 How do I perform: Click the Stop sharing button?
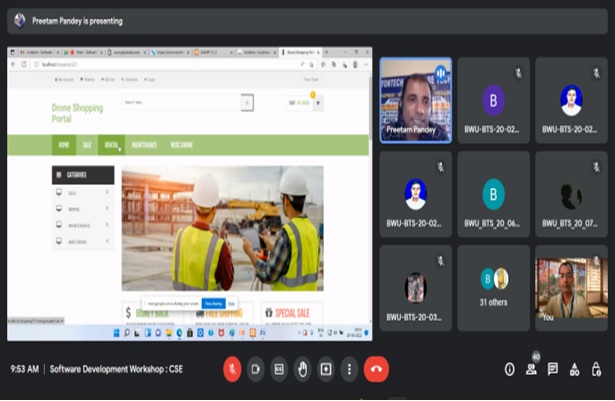point(212,303)
